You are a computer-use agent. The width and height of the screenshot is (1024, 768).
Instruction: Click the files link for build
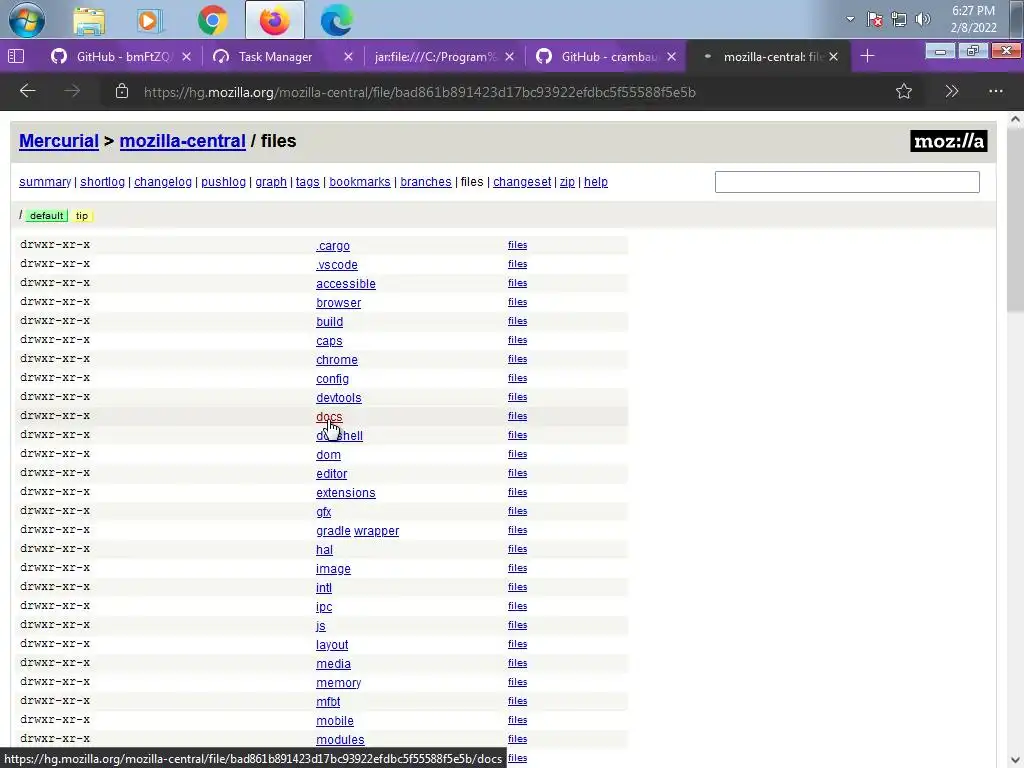pos(517,321)
